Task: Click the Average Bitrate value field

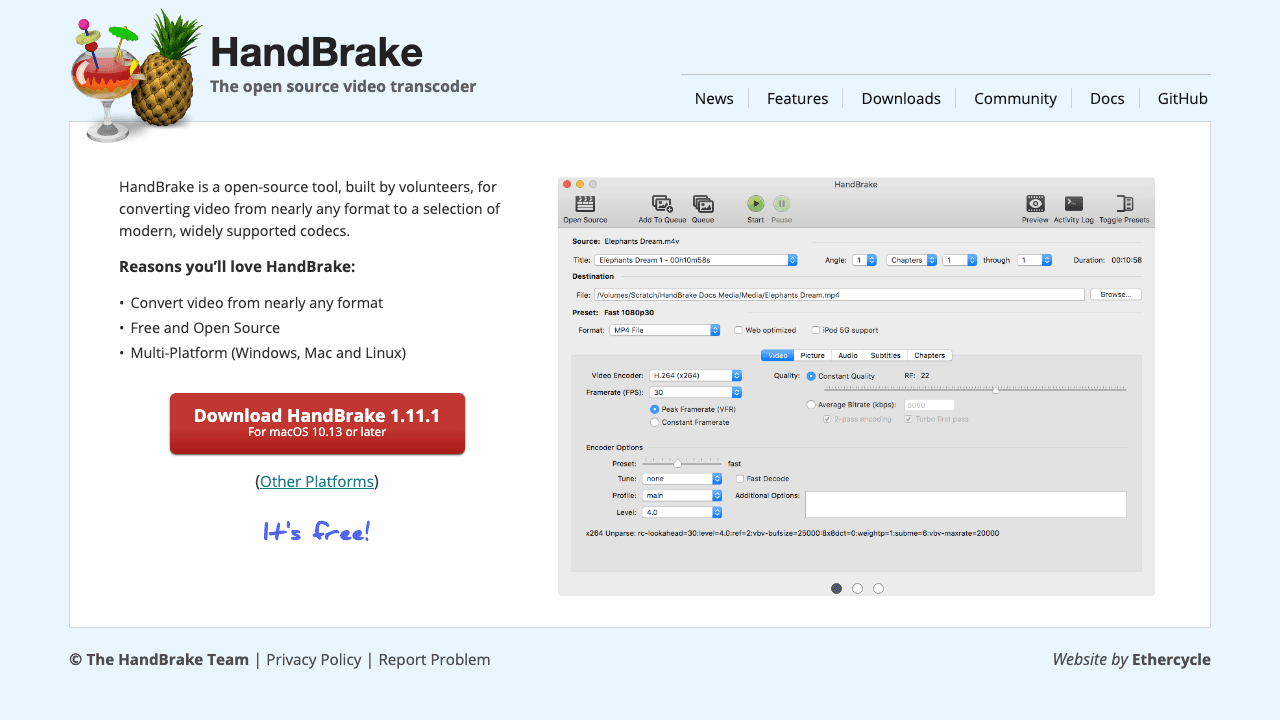Action: coord(929,405)
